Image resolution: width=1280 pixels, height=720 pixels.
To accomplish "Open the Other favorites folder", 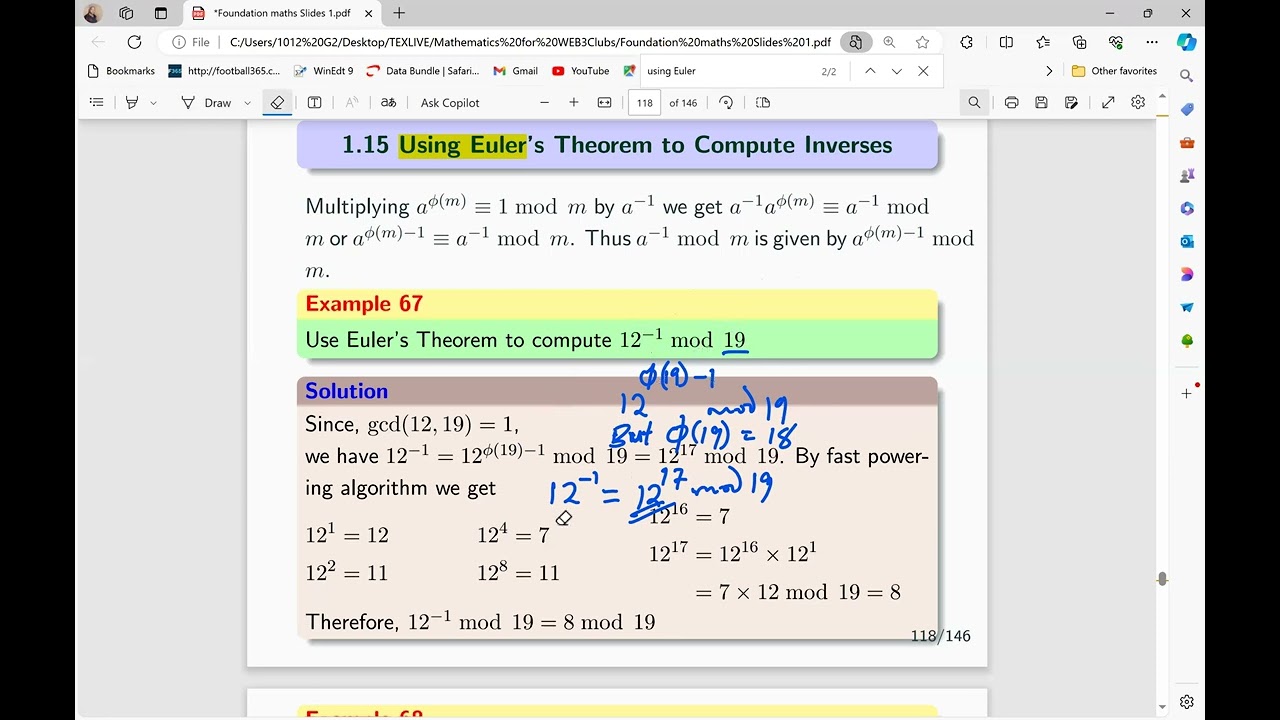I will (x=1114, y=71).
